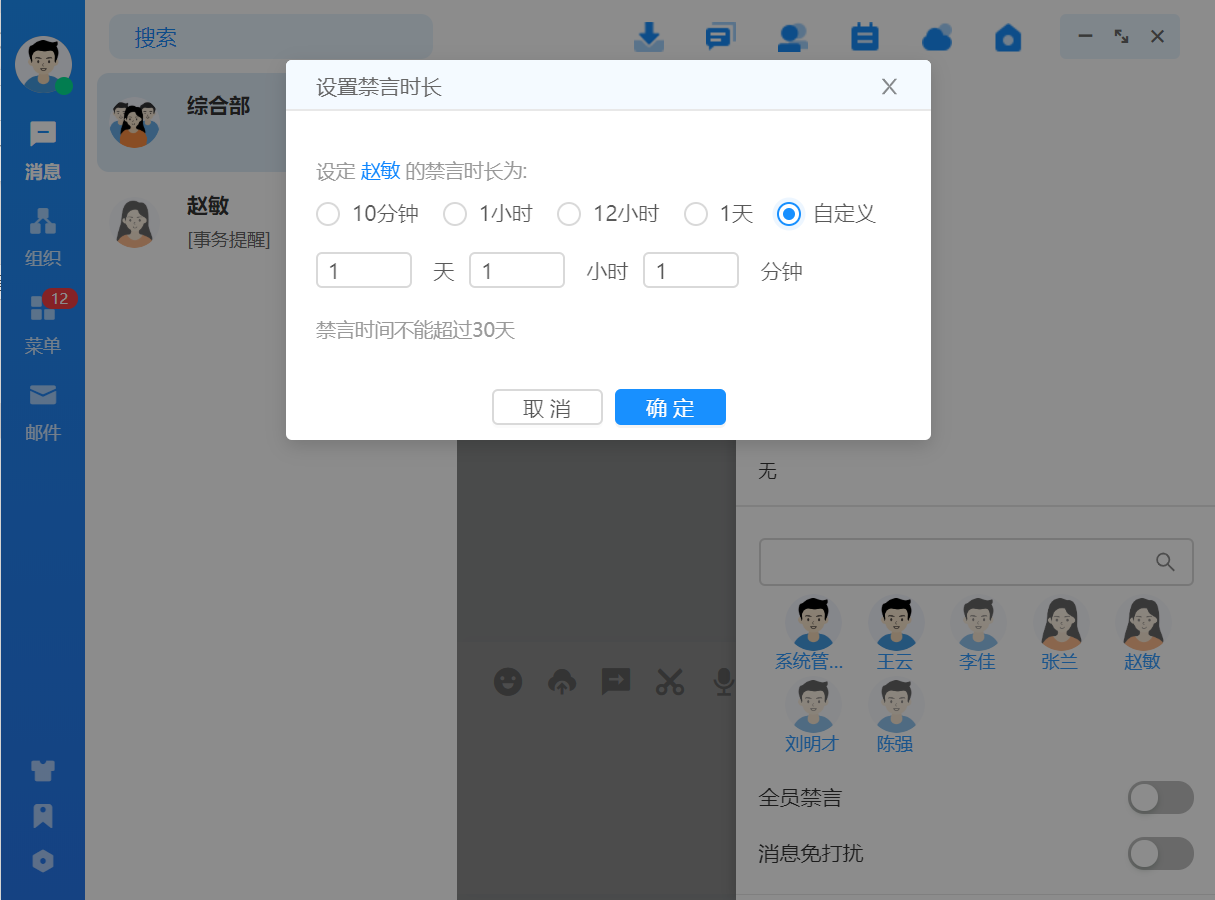Click the download inbox icon in top toolbar

coord(649,37)
